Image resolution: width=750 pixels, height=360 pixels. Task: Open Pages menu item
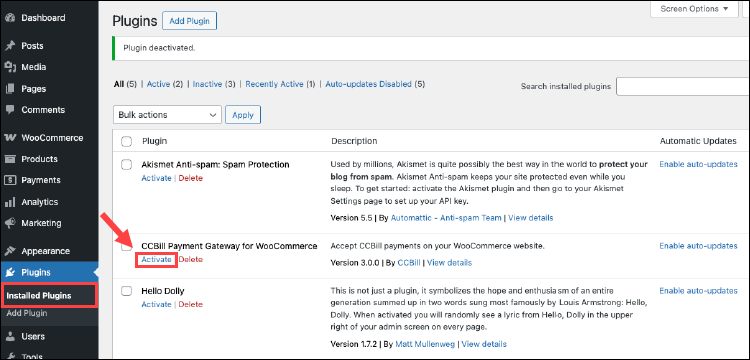pos(33,89)
